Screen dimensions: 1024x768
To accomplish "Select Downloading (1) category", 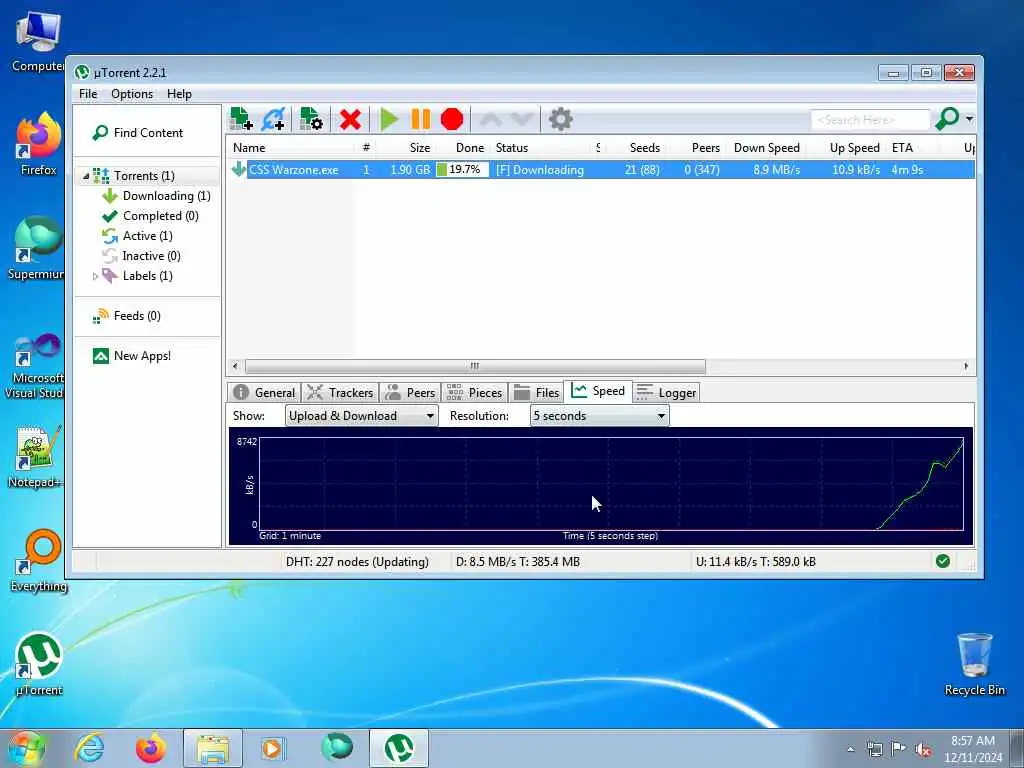I will tap(167, 196).
